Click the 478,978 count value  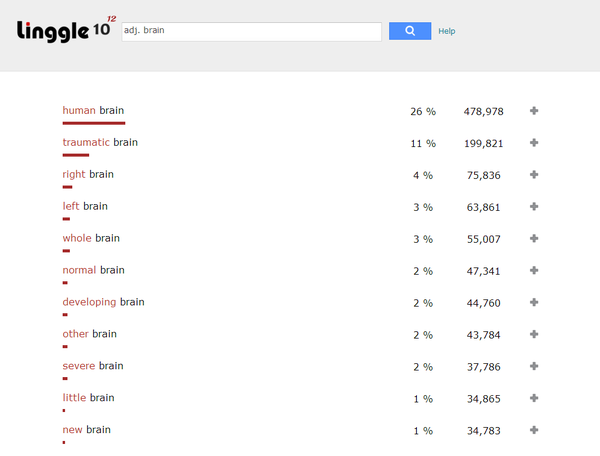(483, 112)
